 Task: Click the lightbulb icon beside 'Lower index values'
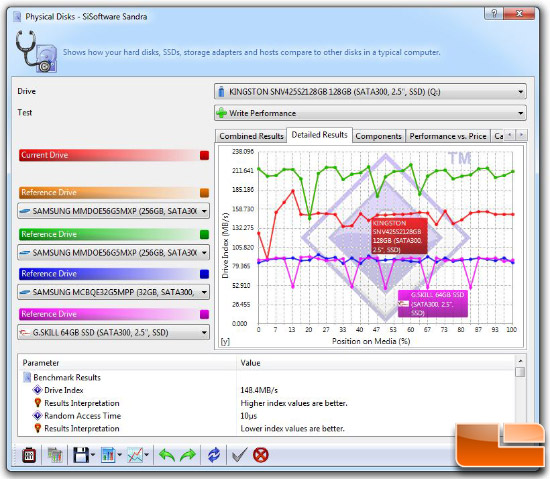(38, 428)
